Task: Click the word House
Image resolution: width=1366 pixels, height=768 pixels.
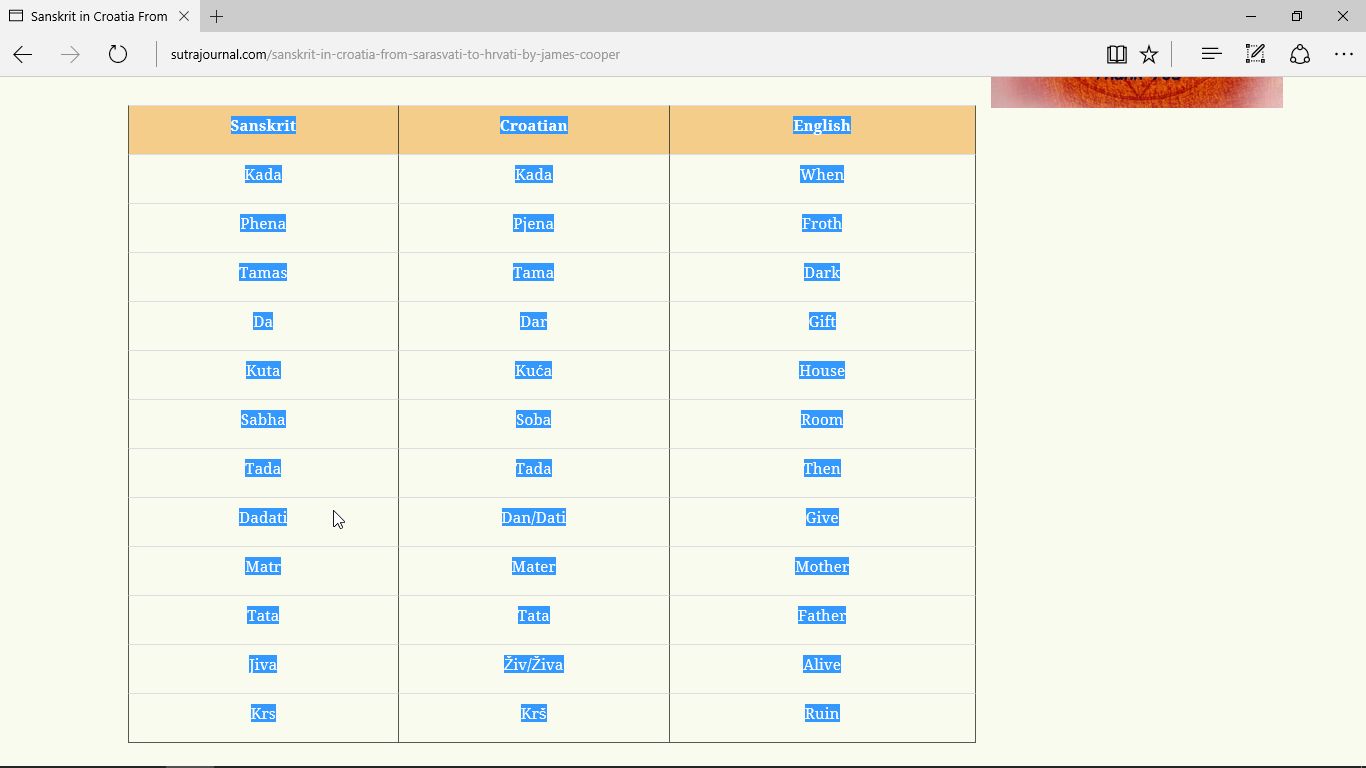Action: click(x=822, y=370)
